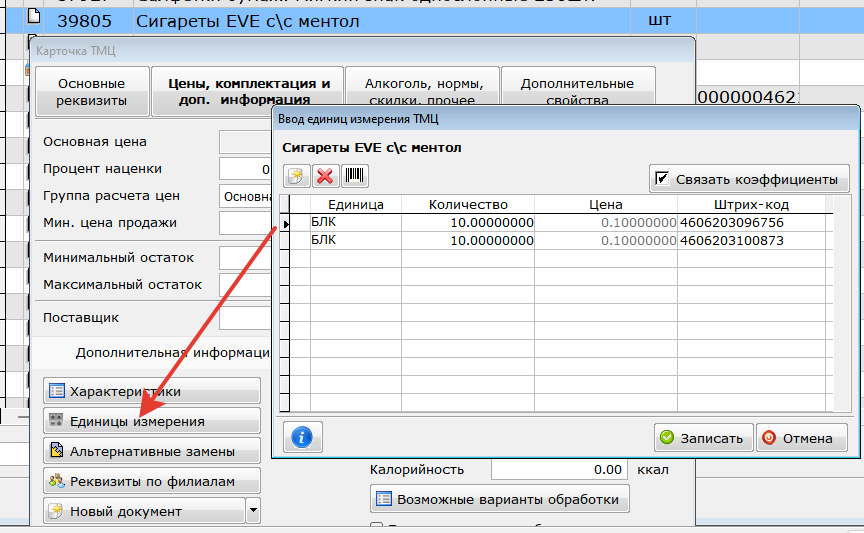Image resolution: width=864 pixels, height=533 pixels.
Task: Select БЛК cell in first row
Action: coord(356,223)
